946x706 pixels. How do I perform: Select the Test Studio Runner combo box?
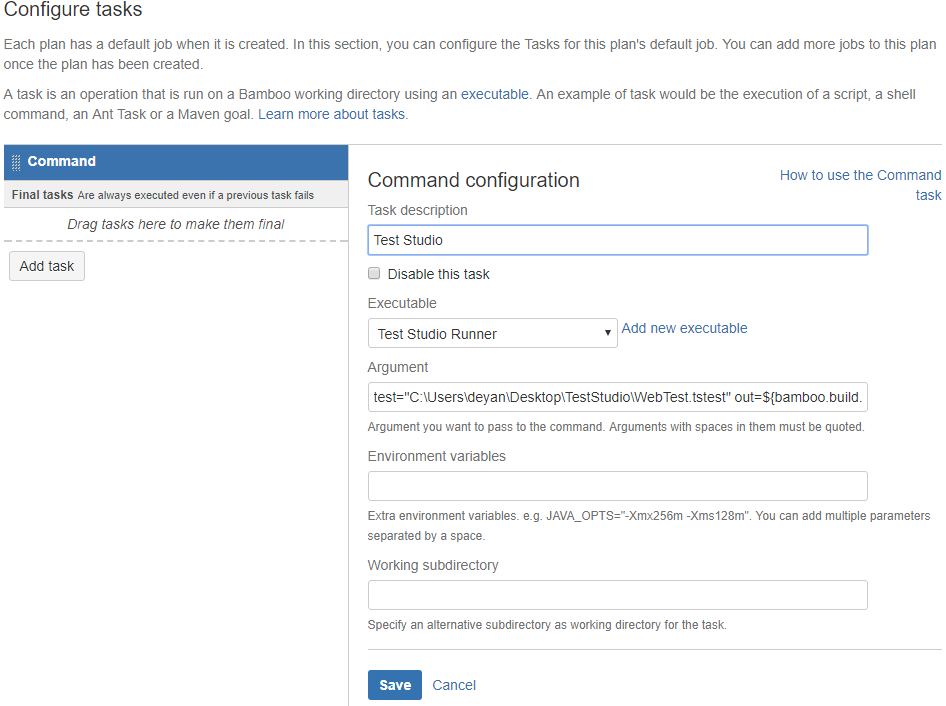492,333
